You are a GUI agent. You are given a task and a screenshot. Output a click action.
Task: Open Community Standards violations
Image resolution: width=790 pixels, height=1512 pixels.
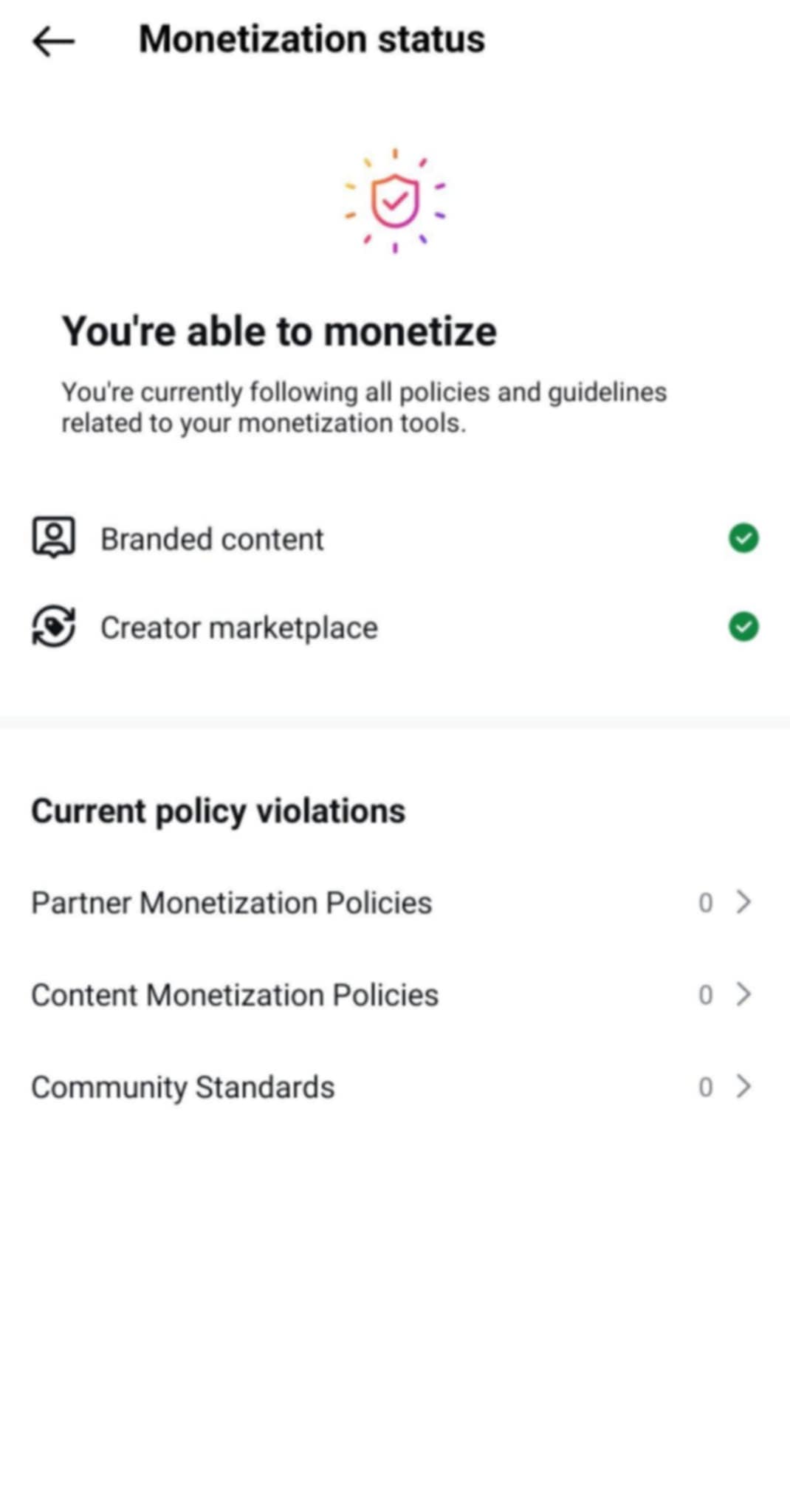point(395,1087)
